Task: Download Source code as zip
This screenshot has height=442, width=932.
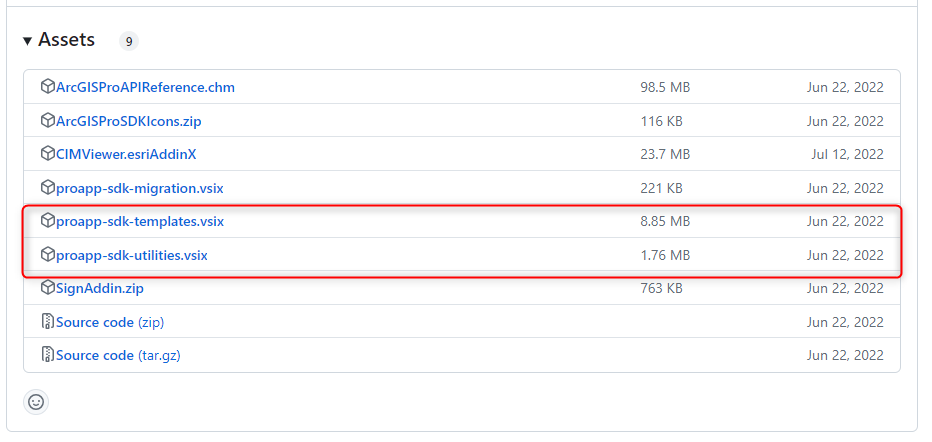Action: coord(109,322)
